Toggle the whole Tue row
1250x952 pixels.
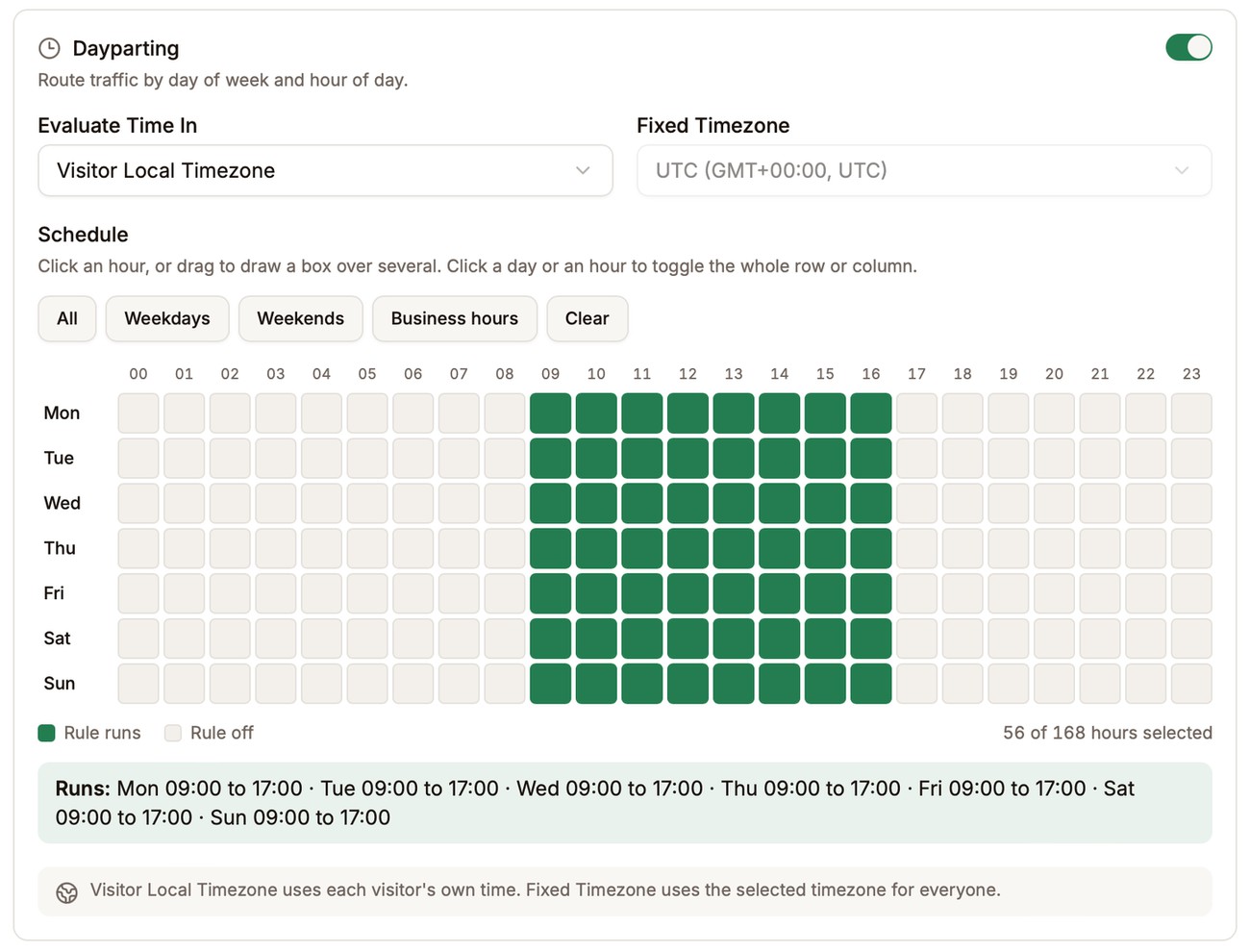point(59,458)
